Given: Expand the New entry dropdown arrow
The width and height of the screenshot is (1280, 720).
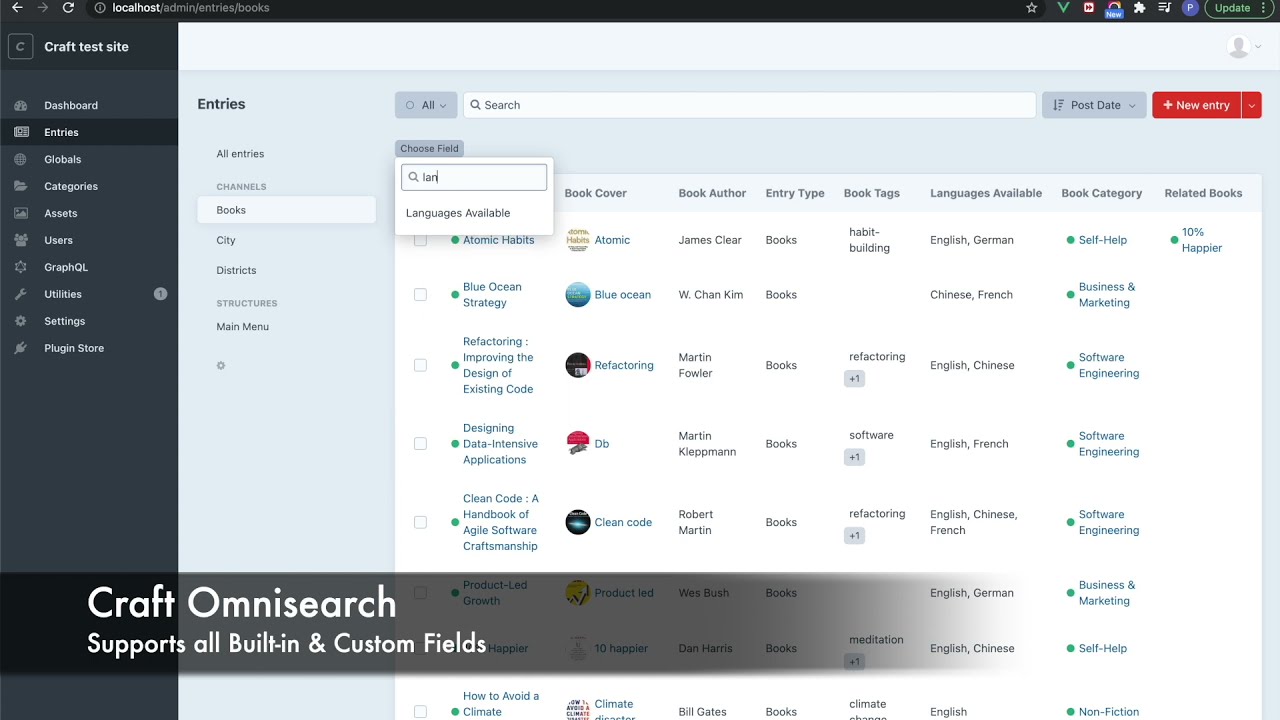Looking at the screenshot, I should [x=1252, y=105].
